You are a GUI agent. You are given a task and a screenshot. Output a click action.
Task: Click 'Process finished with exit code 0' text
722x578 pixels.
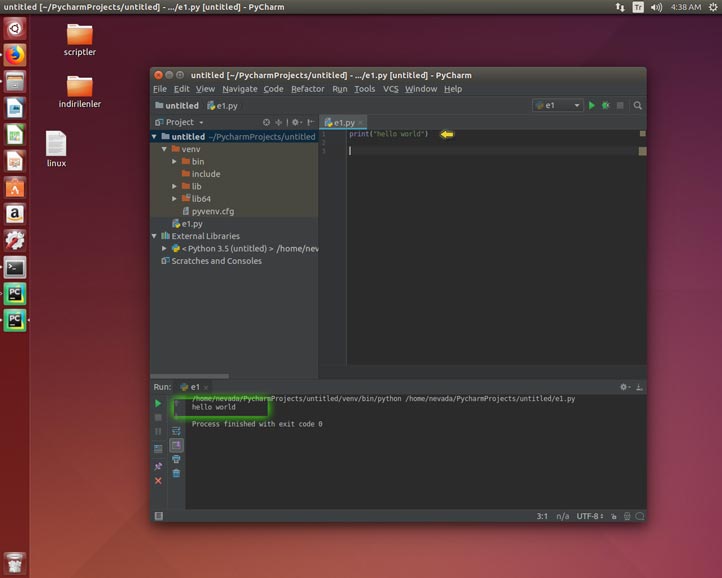click(x=257, y=424)
